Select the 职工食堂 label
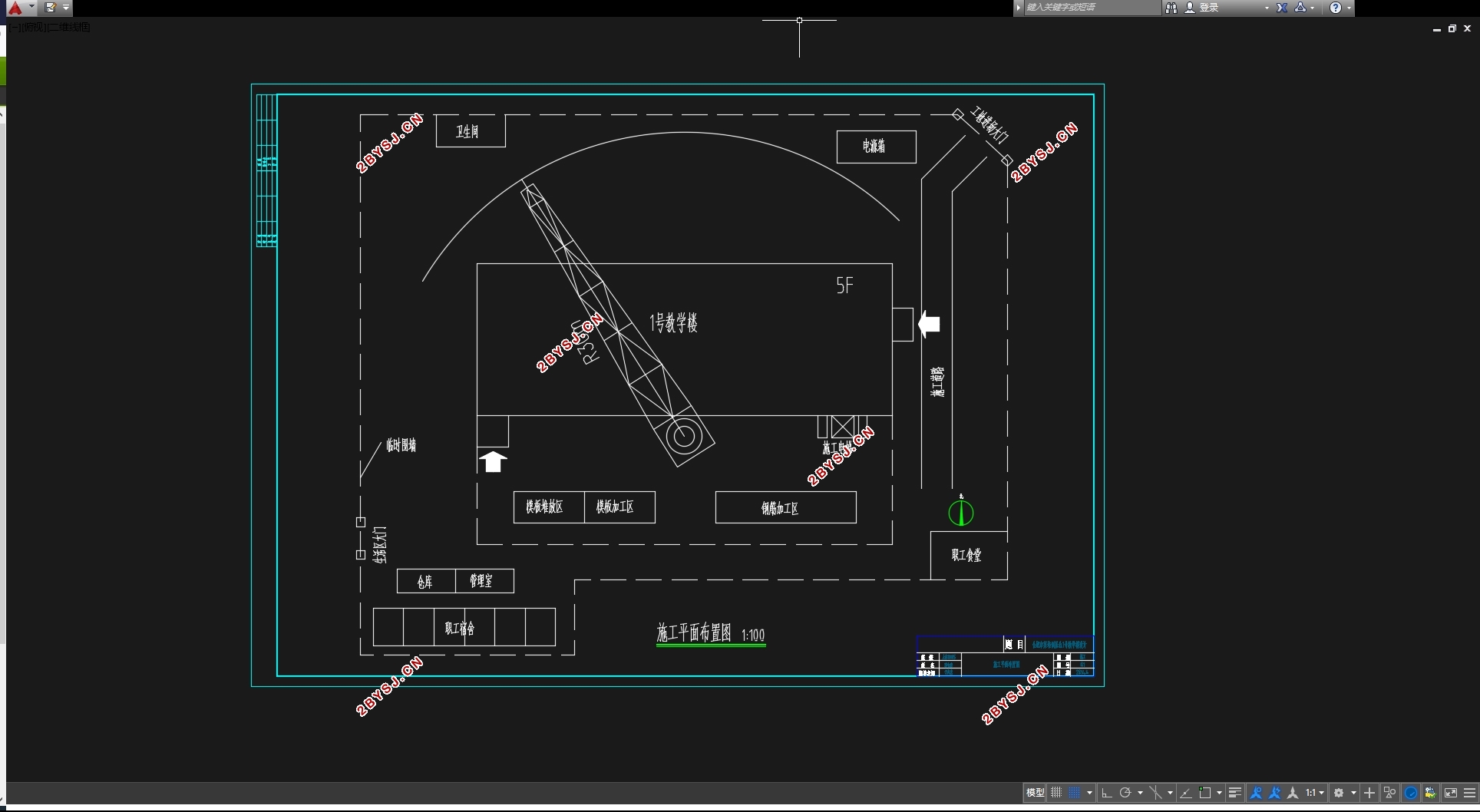1480x812 pixels. tap(966, 555)
